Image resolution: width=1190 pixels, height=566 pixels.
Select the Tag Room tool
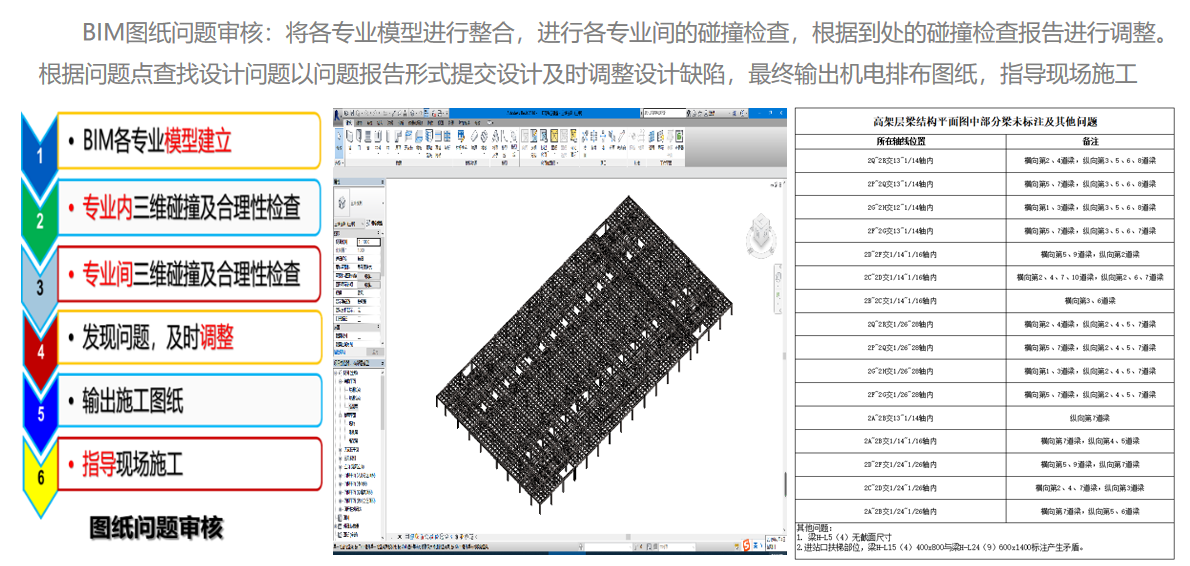click(x=543, y=141)
